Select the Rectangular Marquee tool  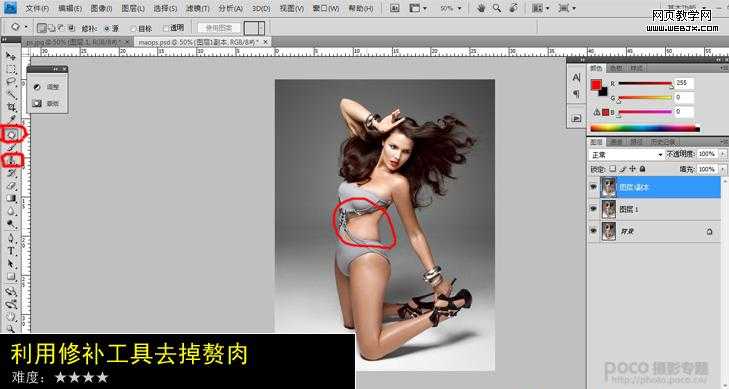[11, 69]
